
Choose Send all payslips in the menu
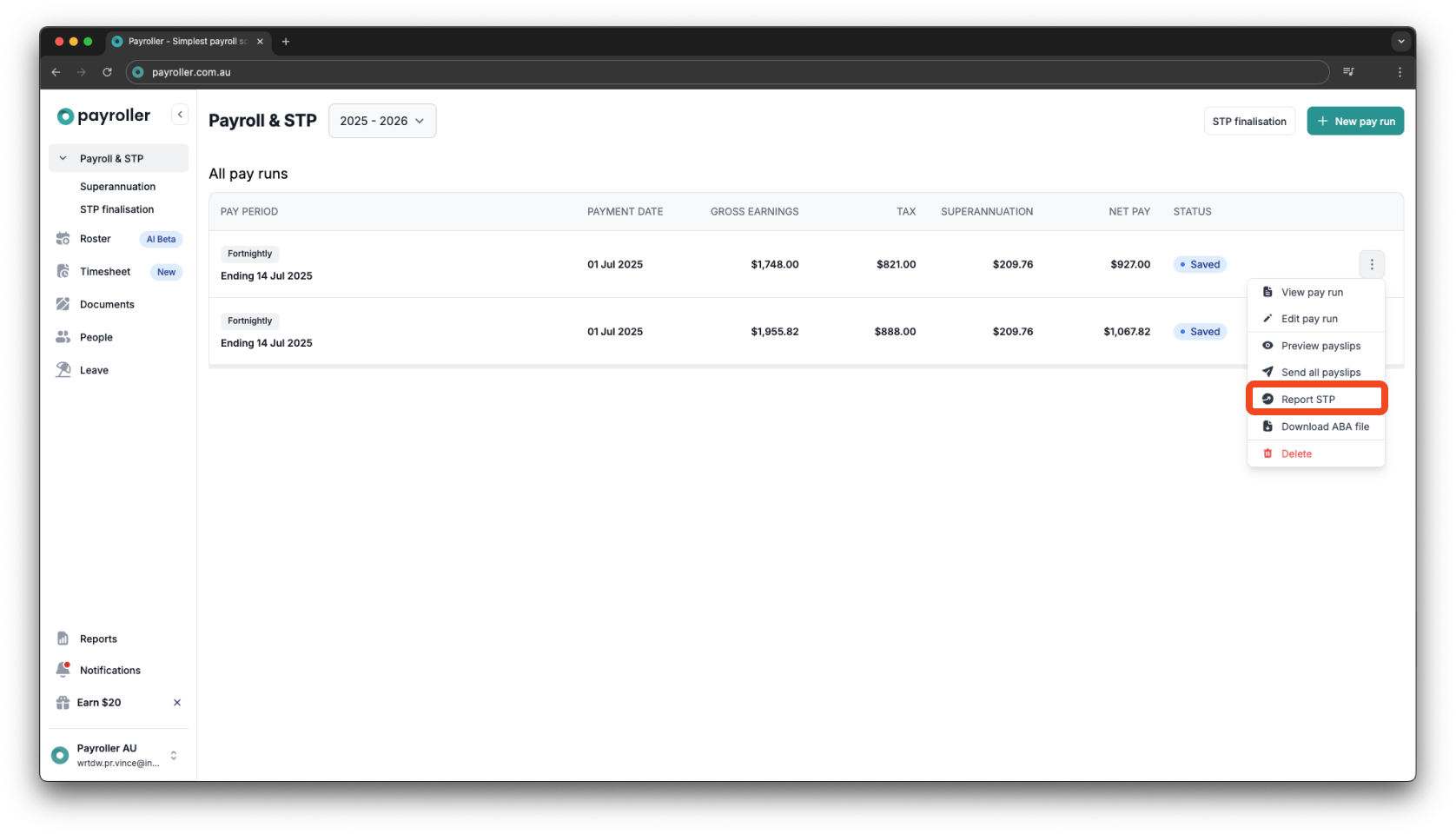tap(1316, 372)
